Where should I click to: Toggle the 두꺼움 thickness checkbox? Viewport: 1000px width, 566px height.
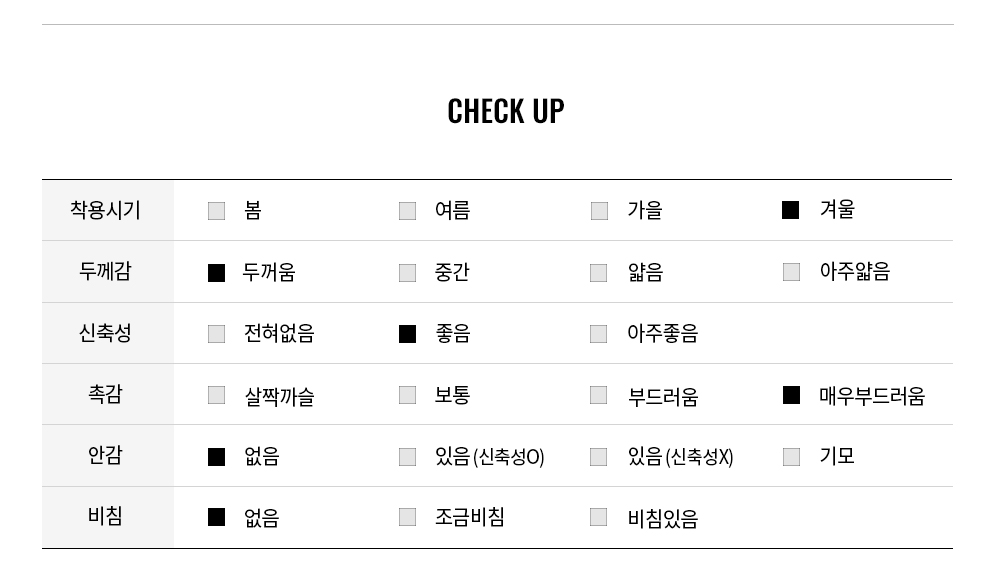(x=216, y=273)
